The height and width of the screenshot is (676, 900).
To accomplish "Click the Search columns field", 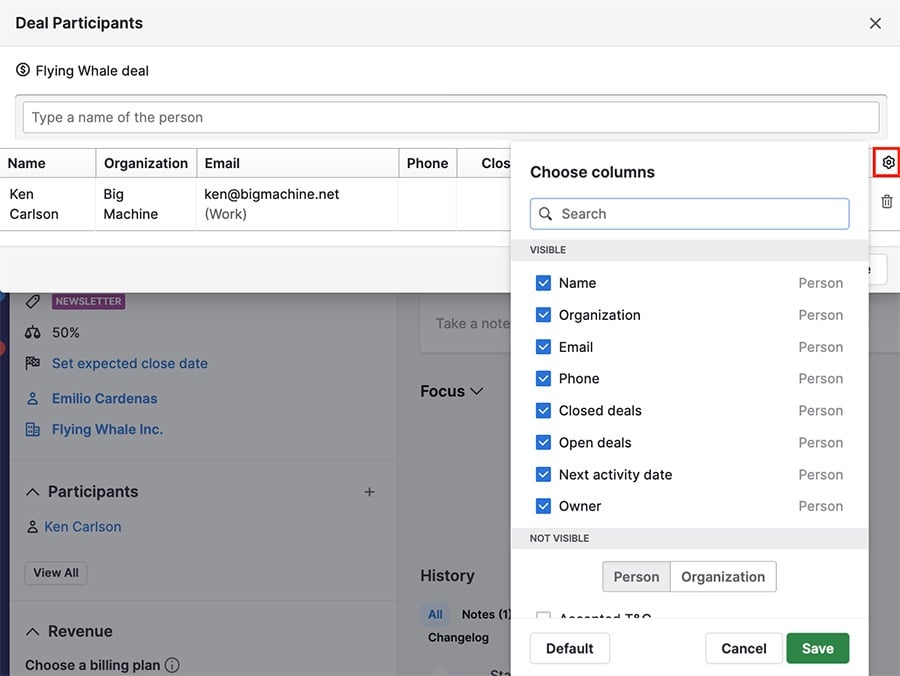I will pos(690,214).
